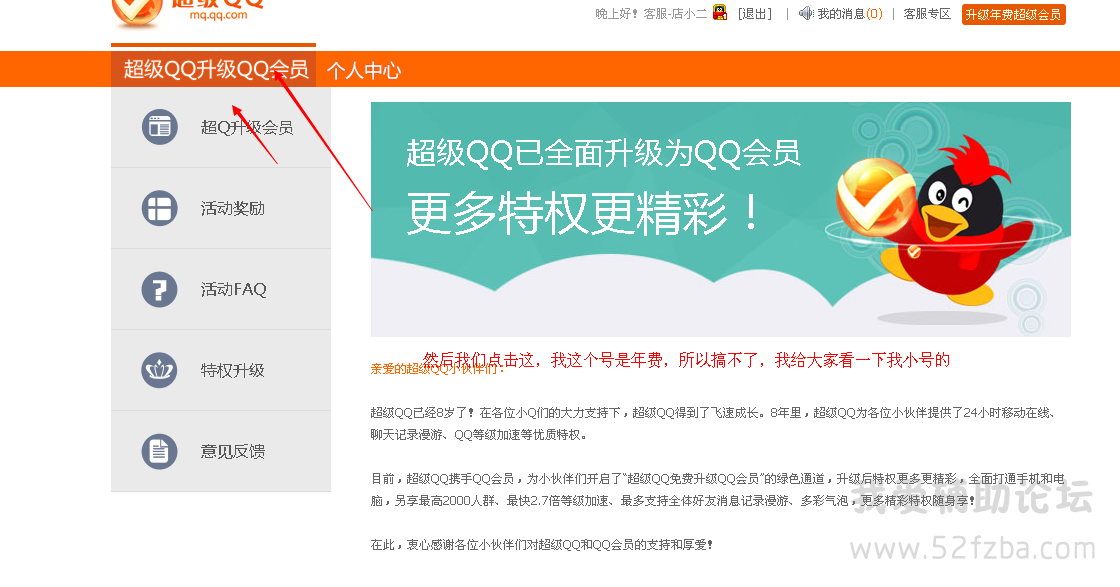Click the mq.qq.com site address text

point(219,15)
